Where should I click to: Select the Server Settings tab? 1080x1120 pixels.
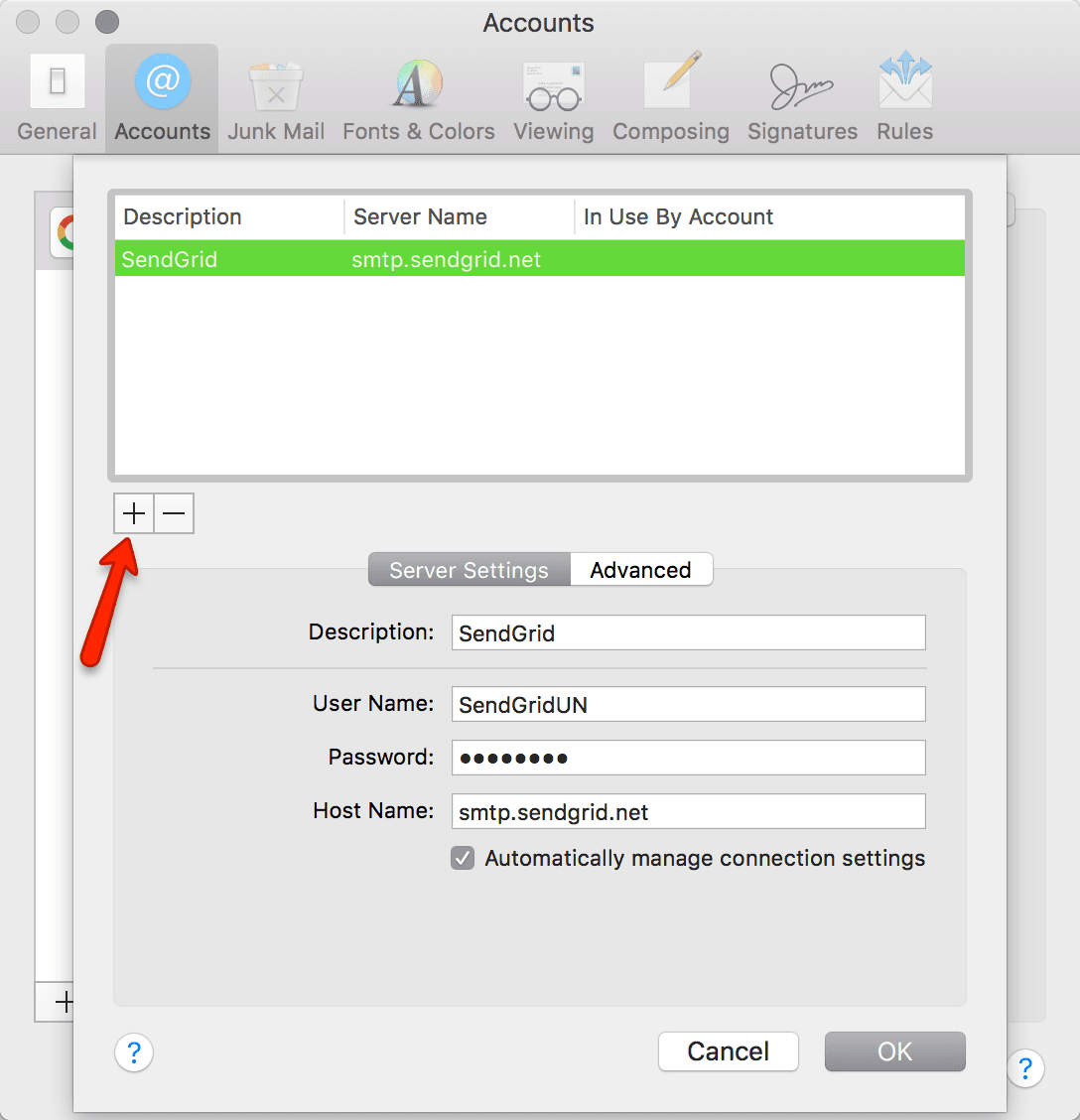pos(468,569)
